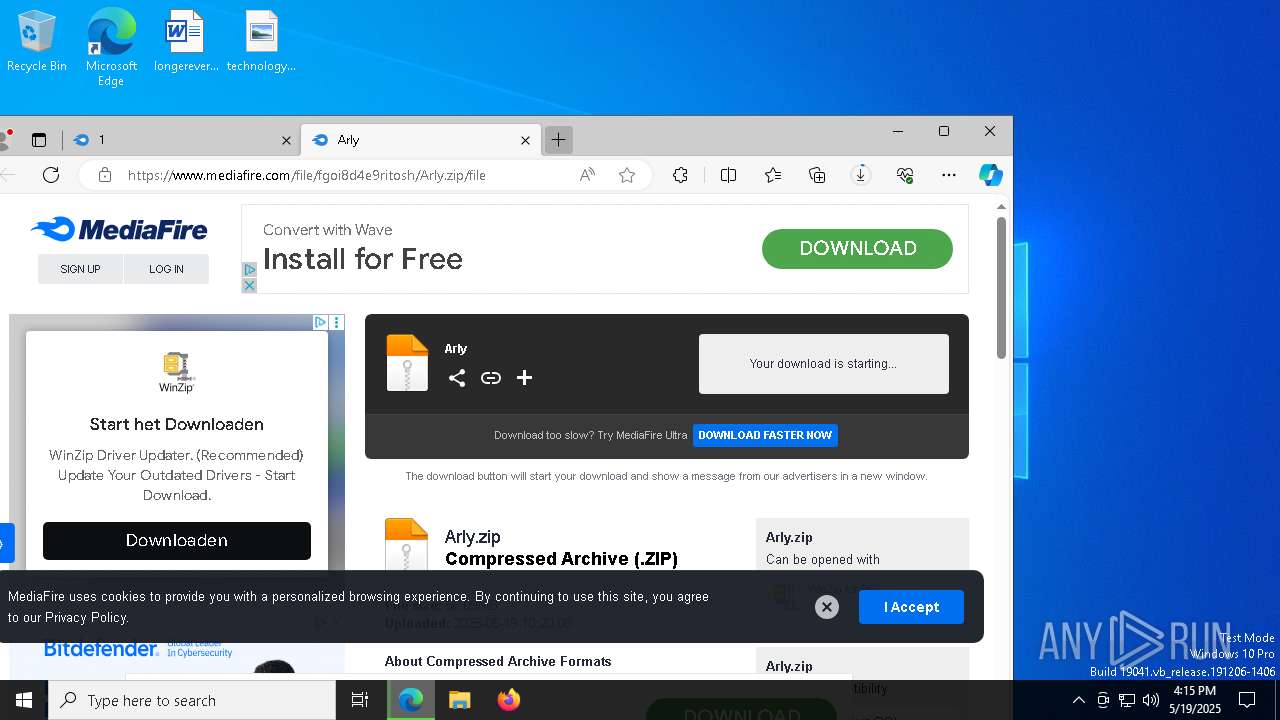Copy link for Arly file
Image resolution: width=1280 pixels, height=720 pixels.
[x=491, y=378]
